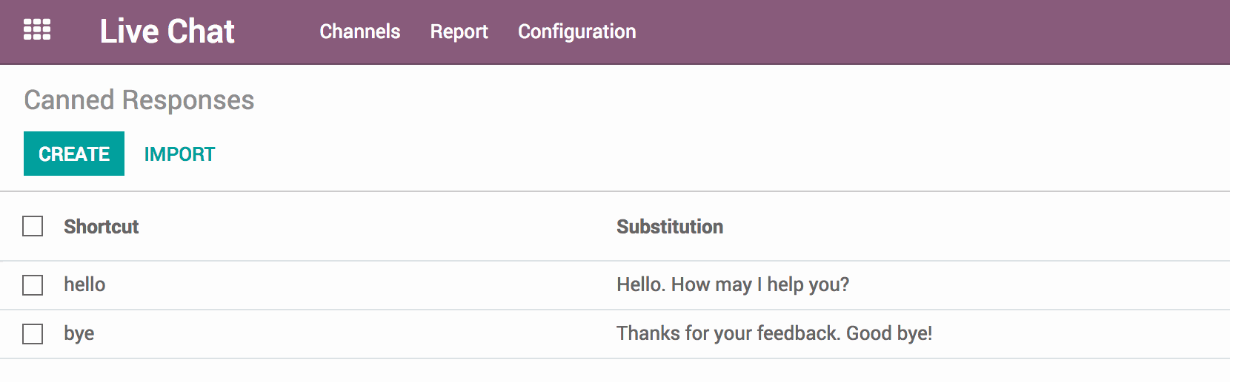Click the Canned Responses page title

[x=139, y=100]
